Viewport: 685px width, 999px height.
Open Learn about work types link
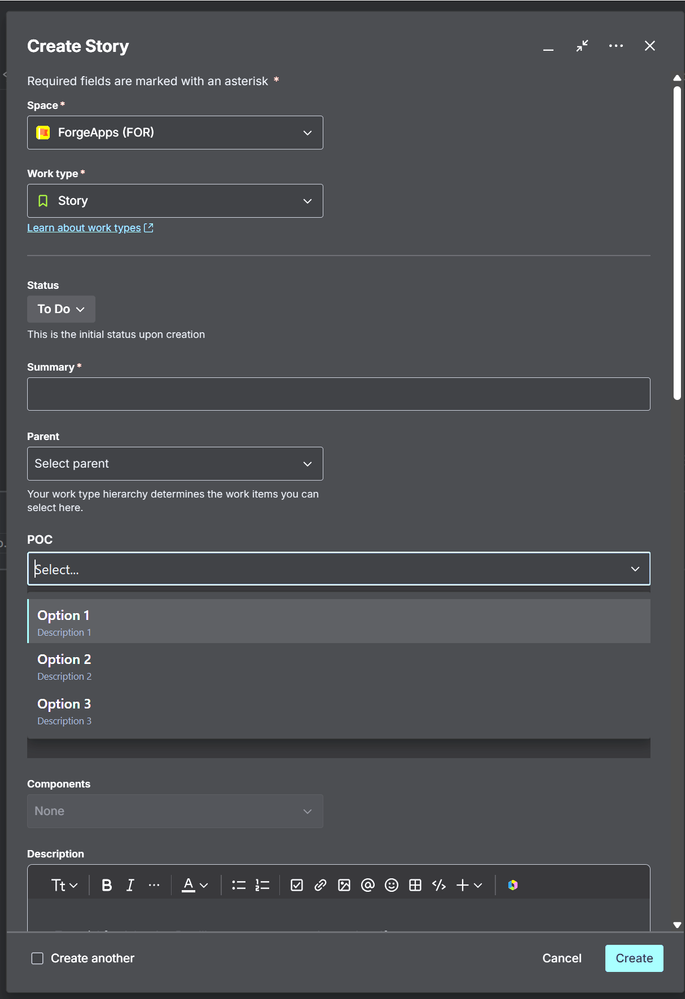84,227
